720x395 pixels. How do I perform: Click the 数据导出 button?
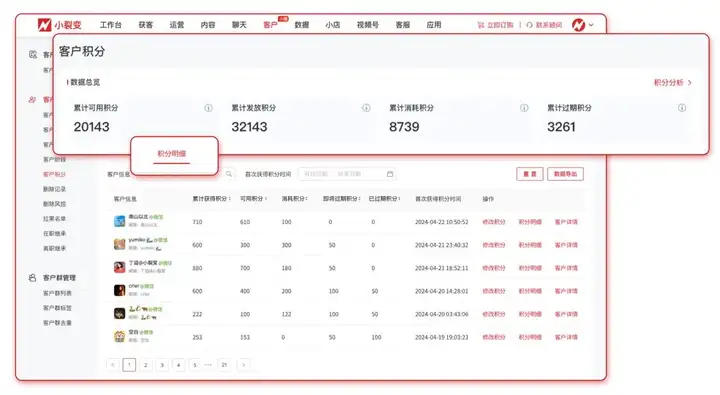pos(565,174)
